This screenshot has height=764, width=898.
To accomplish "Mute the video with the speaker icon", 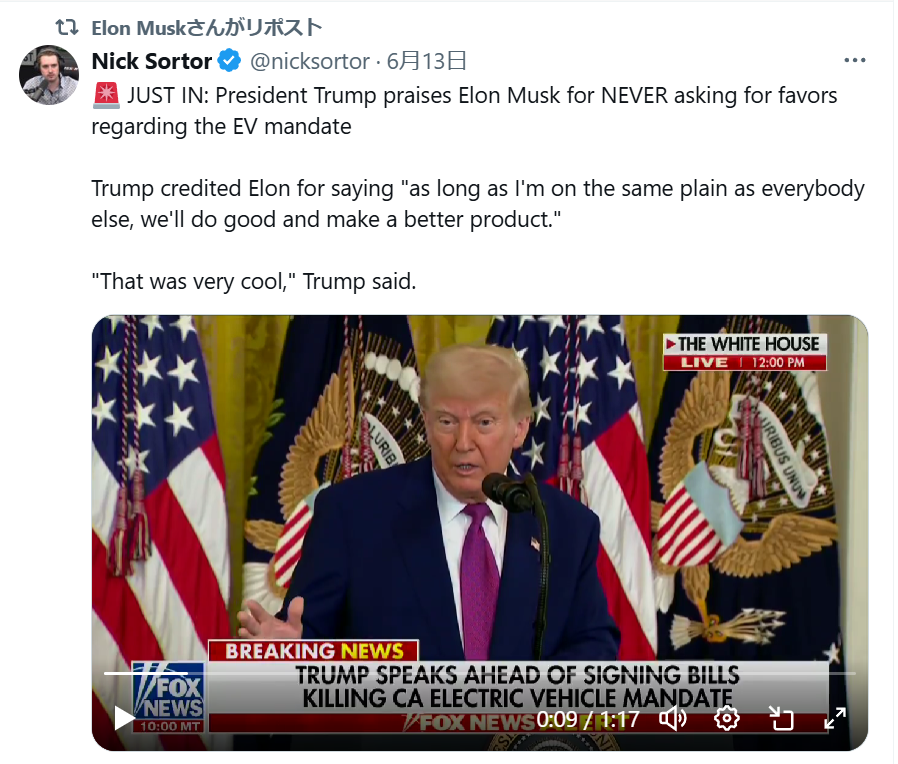I will (x=673, y=718).
